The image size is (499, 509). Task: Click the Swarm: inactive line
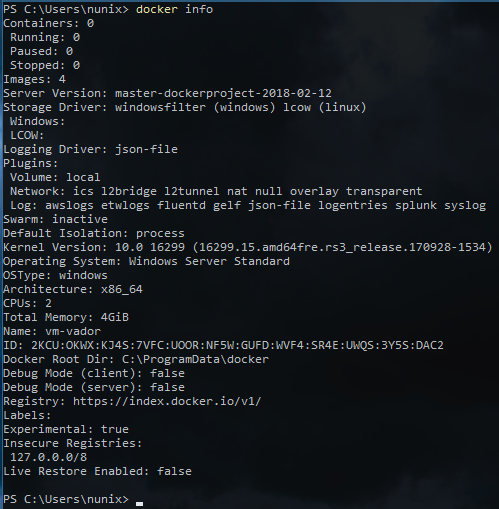pos(55,219)
